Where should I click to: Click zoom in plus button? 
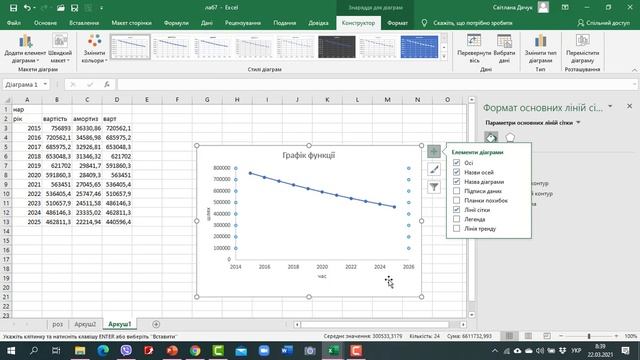616,336
